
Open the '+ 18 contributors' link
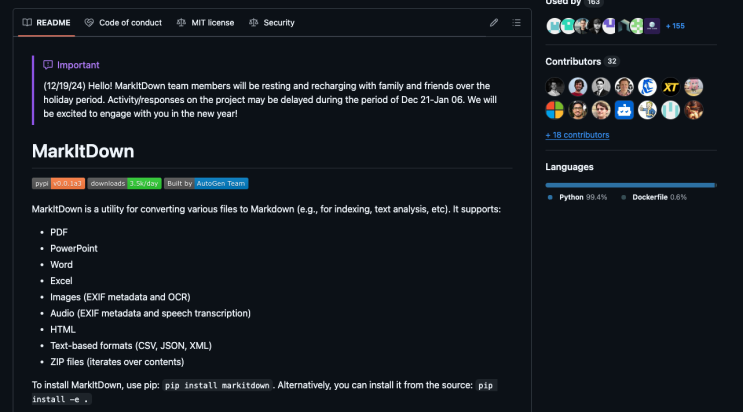pos(577,134)
